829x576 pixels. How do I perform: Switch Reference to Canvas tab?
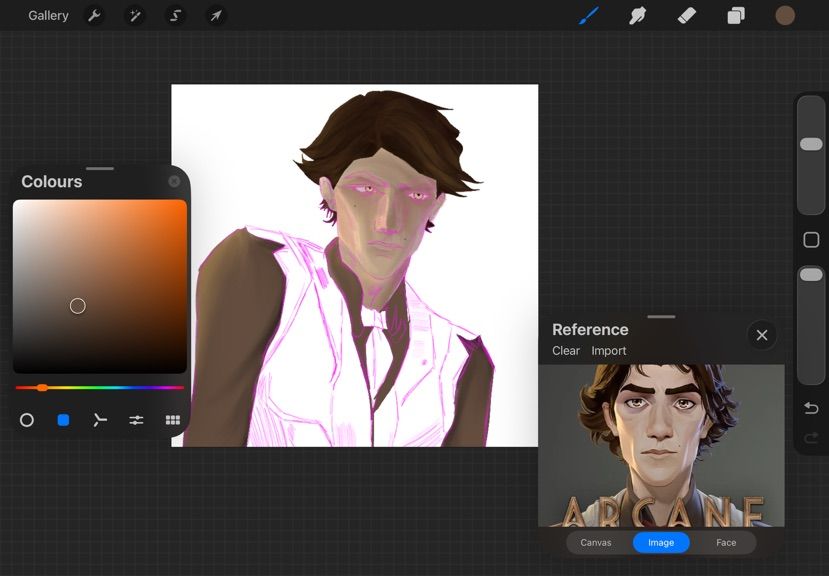596,543
